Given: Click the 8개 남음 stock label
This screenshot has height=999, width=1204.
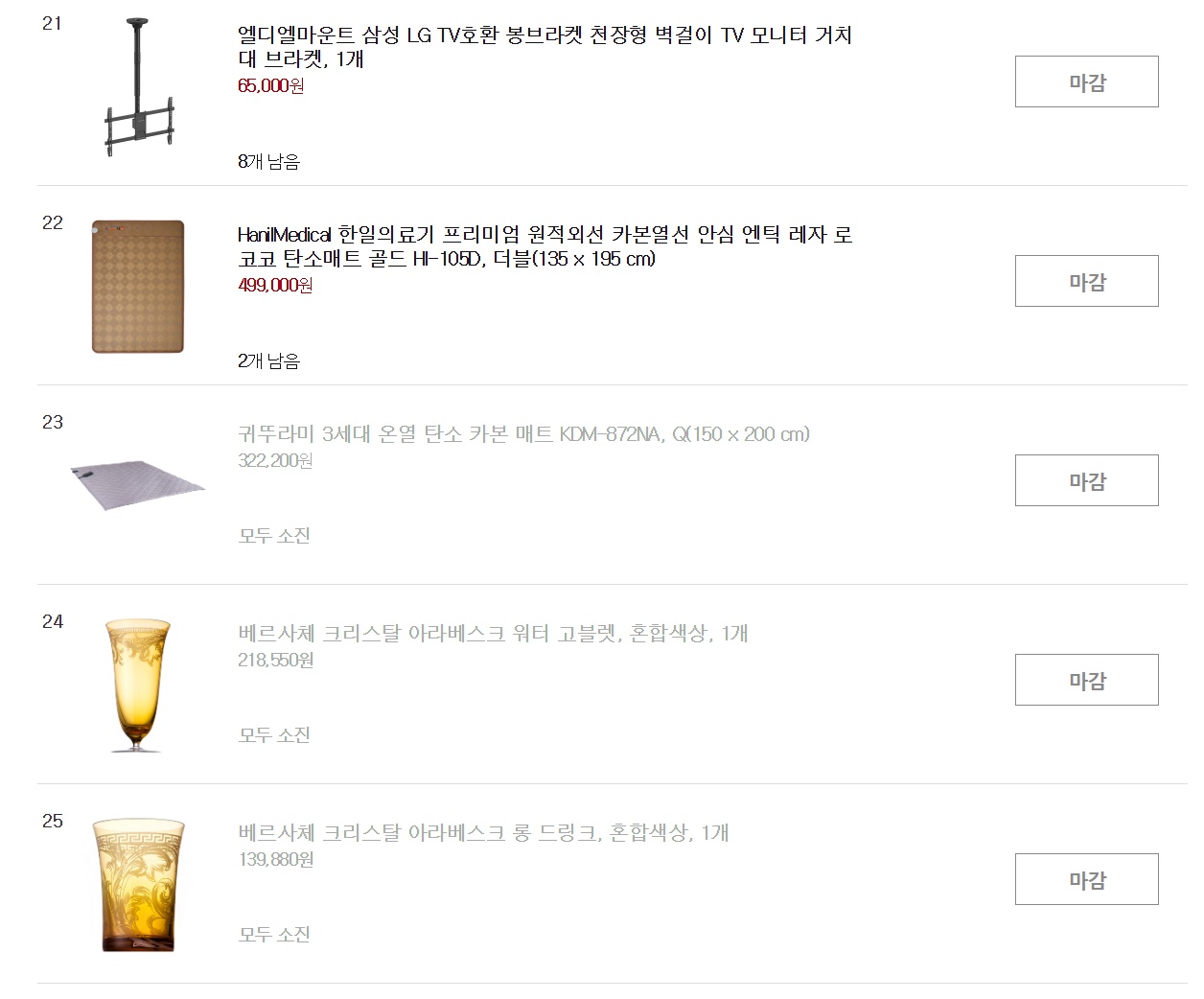Looking at the screenshot, I should coord(268,161).
